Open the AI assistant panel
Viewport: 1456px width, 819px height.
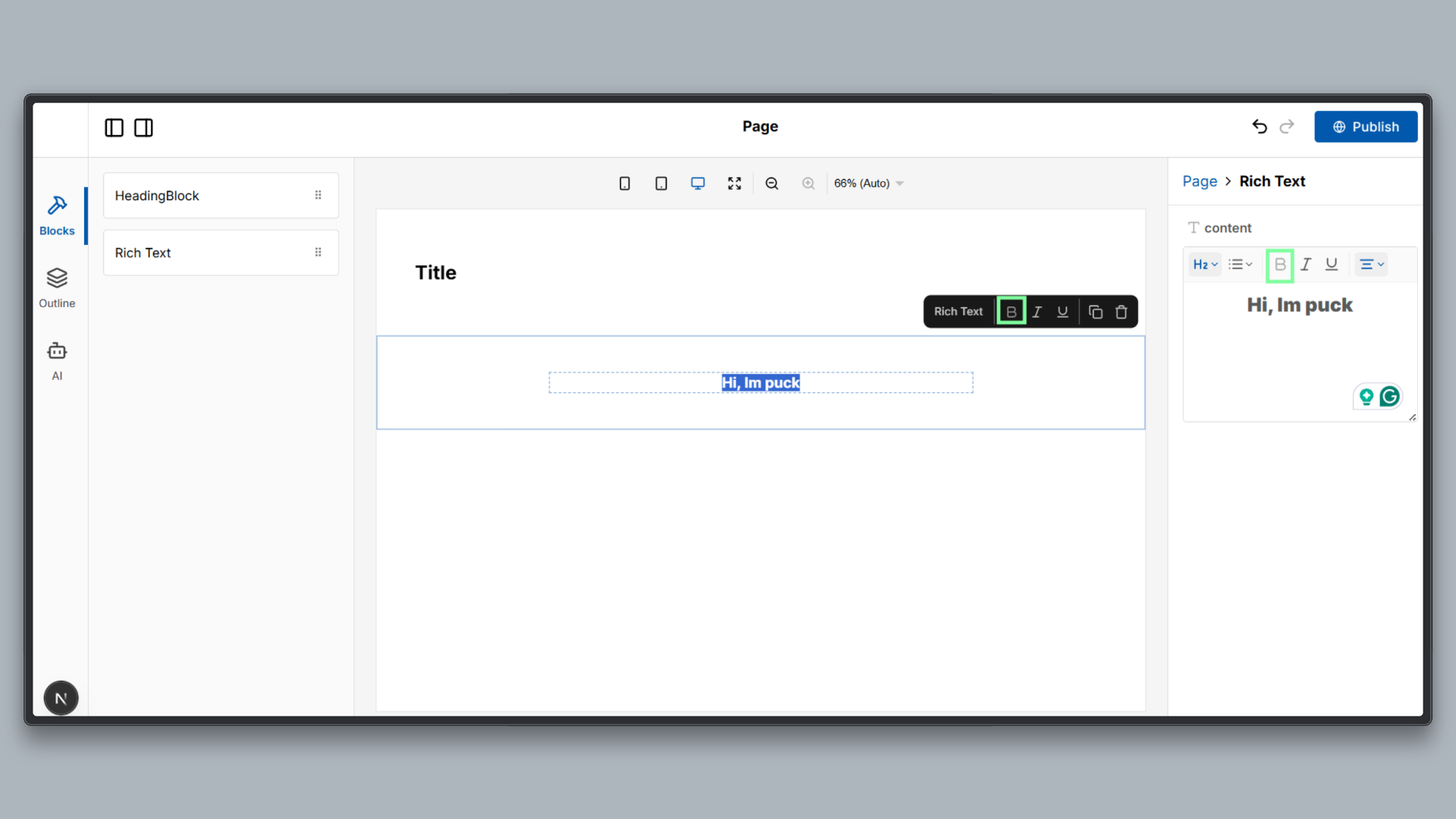pos(57,360)
